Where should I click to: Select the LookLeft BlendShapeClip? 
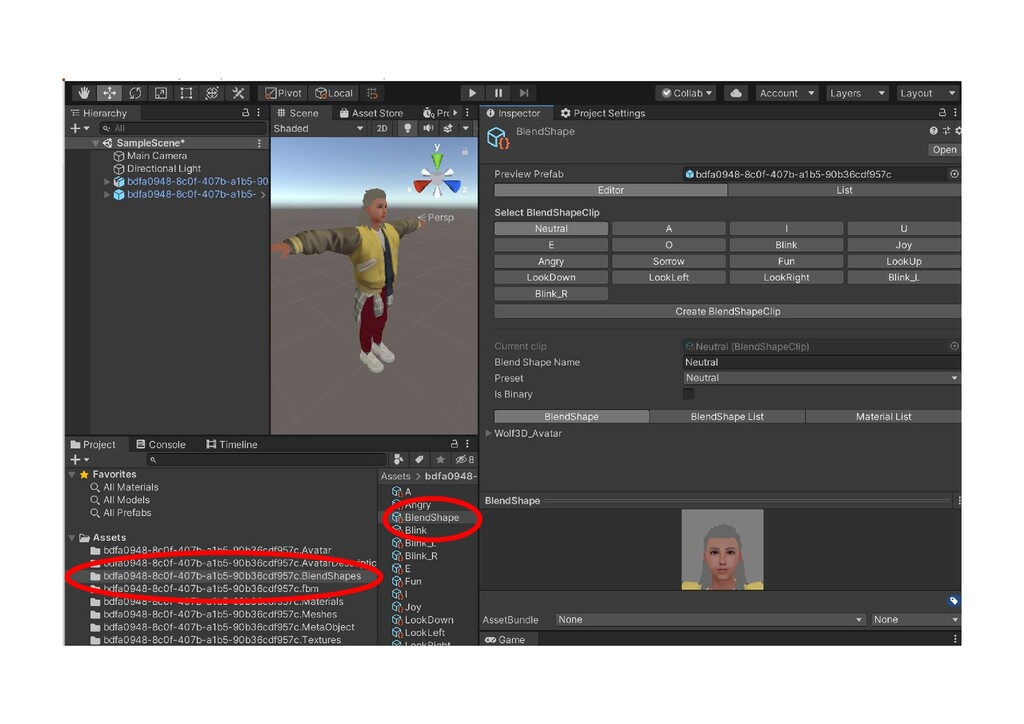(669, 277)
